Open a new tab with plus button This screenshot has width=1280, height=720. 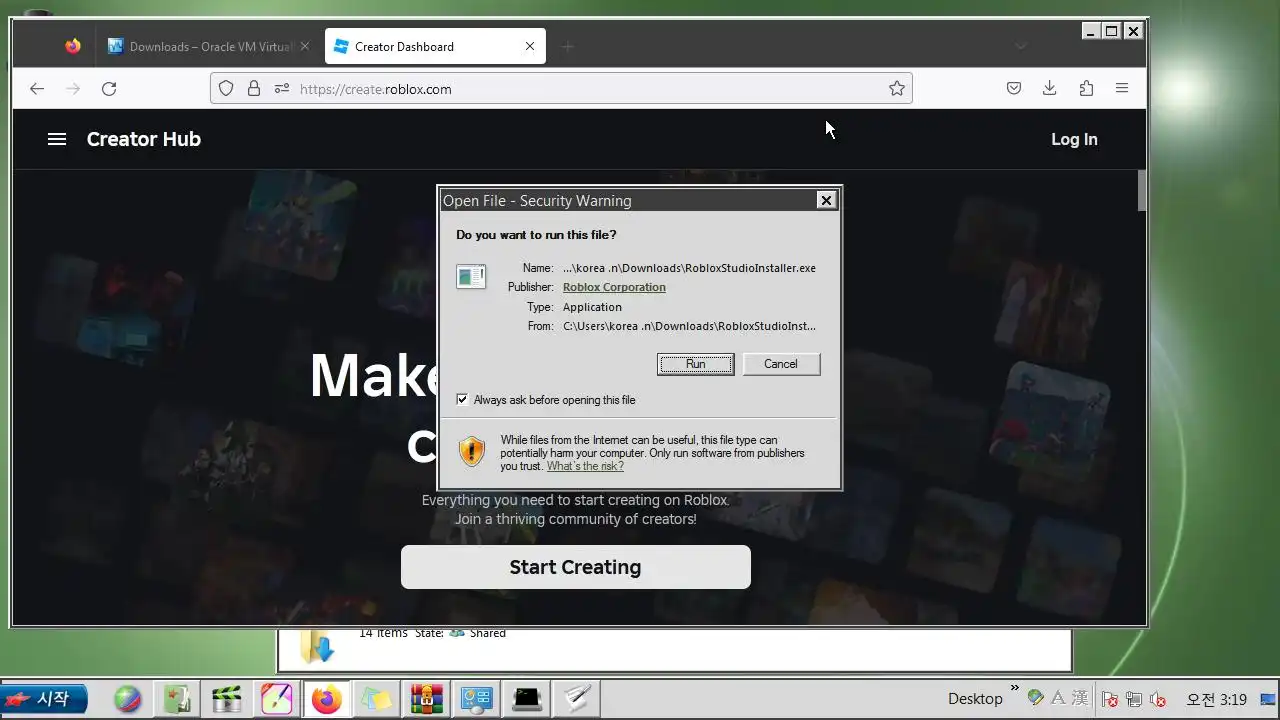(x=568, y=47)
